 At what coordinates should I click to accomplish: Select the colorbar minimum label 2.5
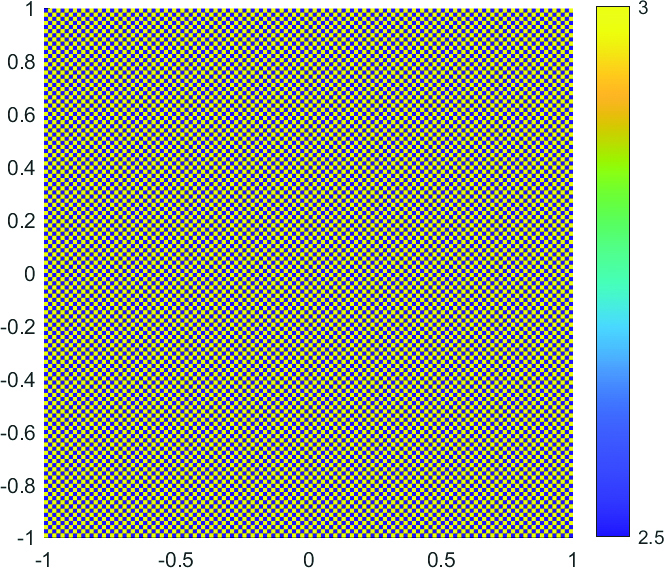click(651, 539)
